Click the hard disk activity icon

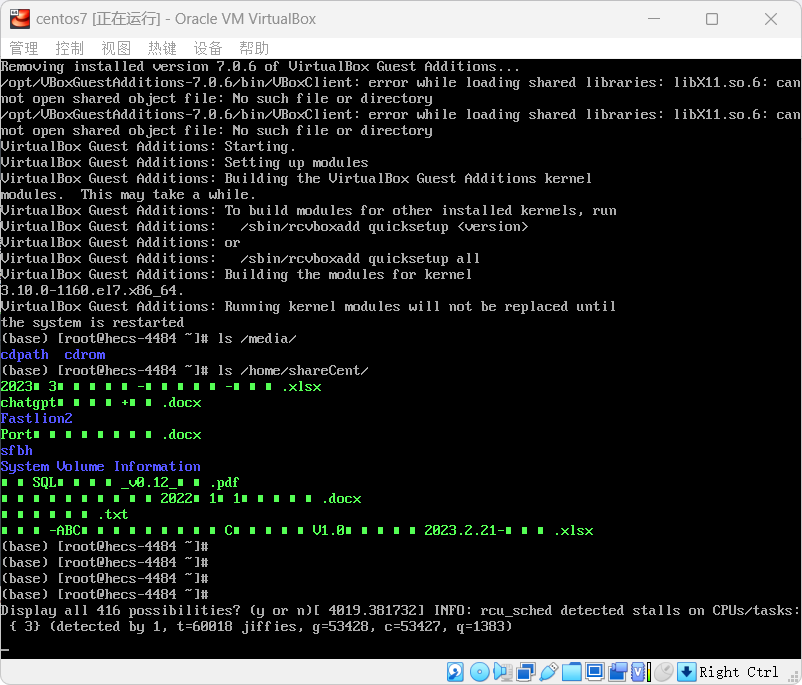pyautogui.click(x=455, y=672)
